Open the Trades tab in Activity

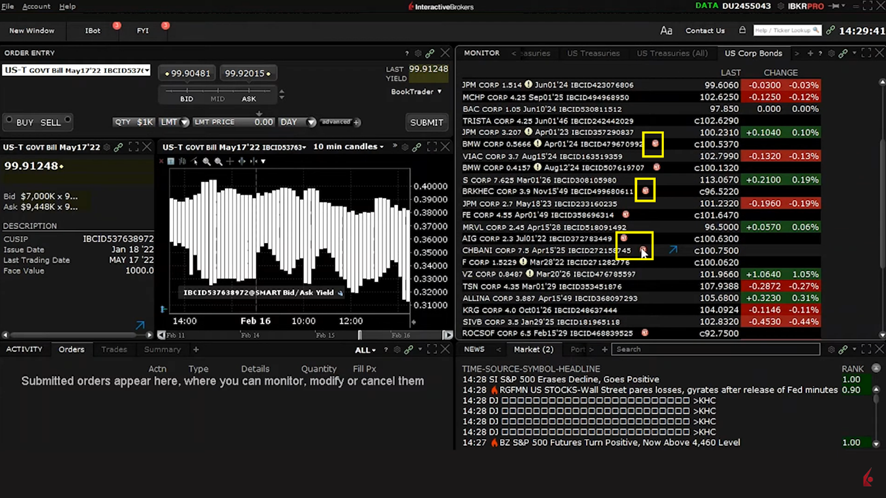tap(114, 350)
